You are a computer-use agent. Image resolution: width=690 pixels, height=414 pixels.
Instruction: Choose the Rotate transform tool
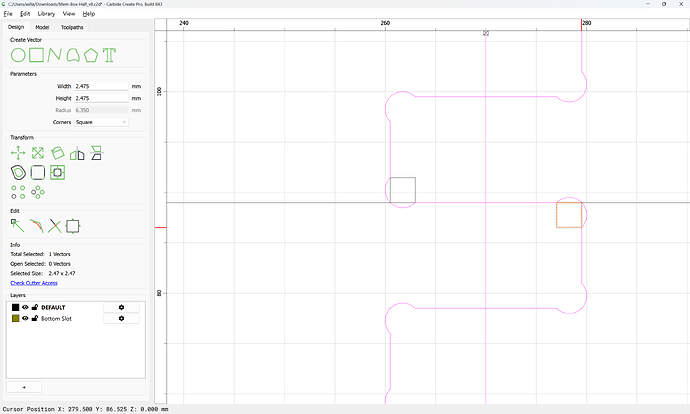pos(58,153)
